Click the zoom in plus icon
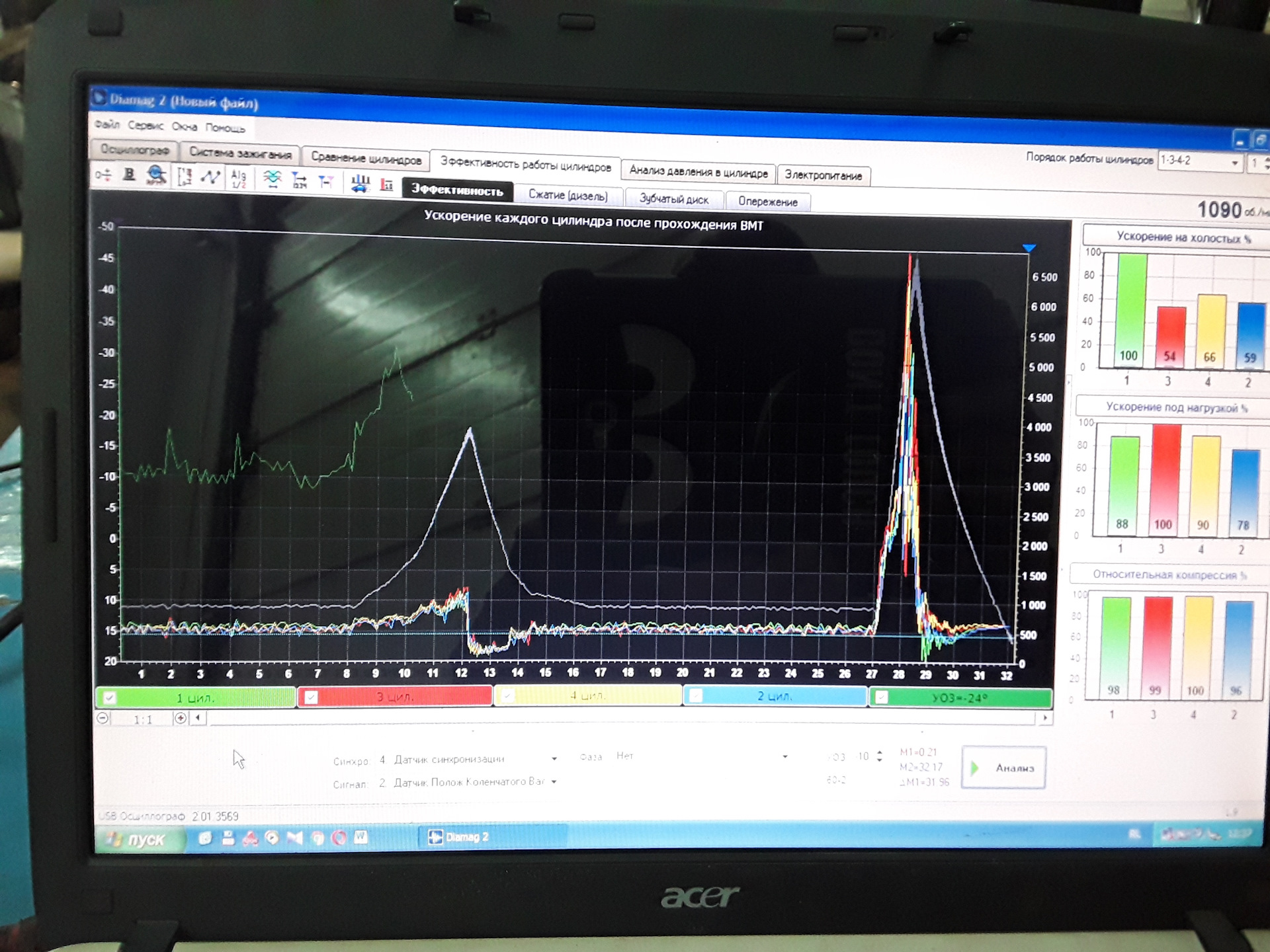1270x952 pixels. (180, 718)
